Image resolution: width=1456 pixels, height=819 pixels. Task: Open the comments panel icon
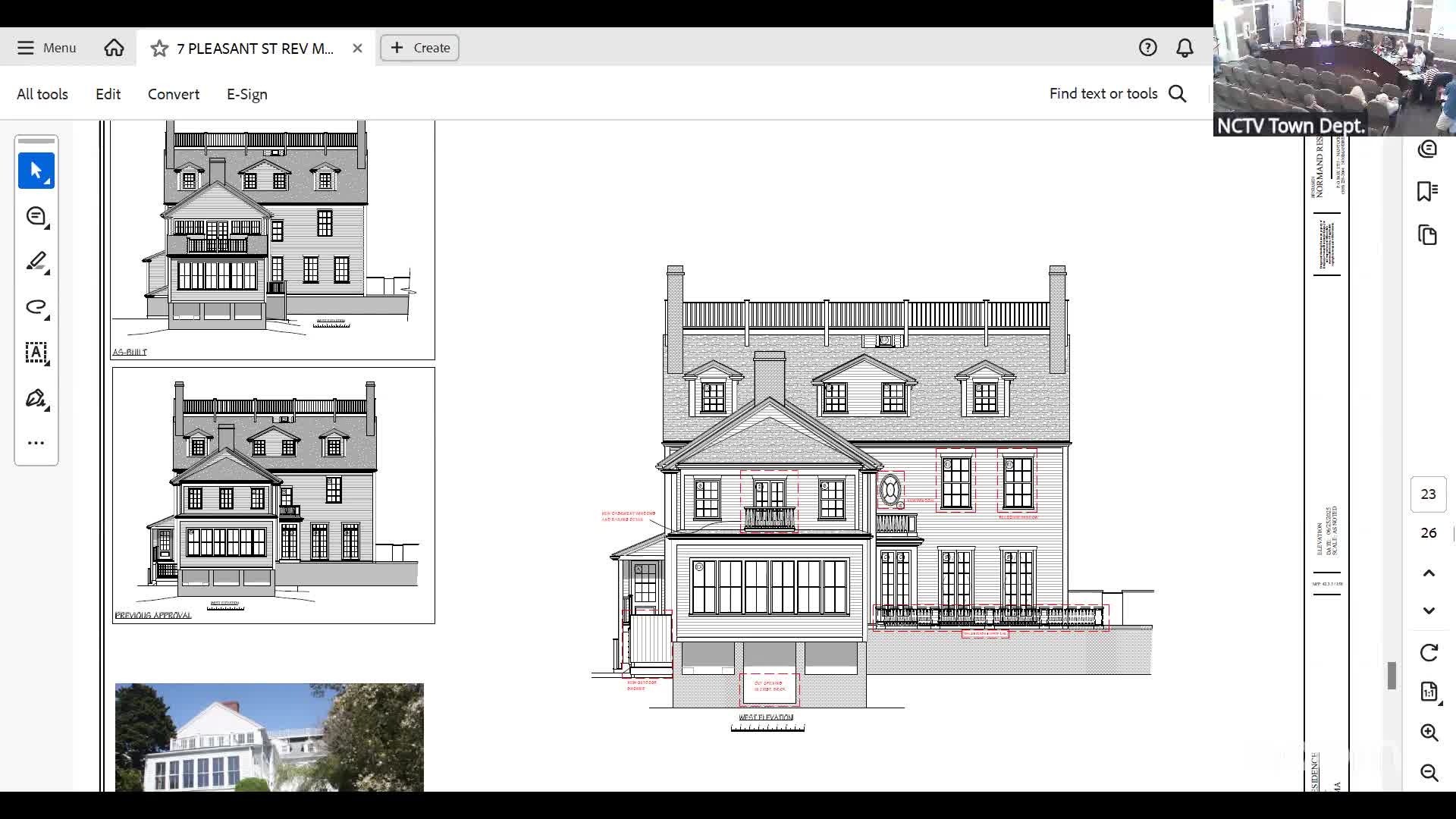tap(1428, 149)
